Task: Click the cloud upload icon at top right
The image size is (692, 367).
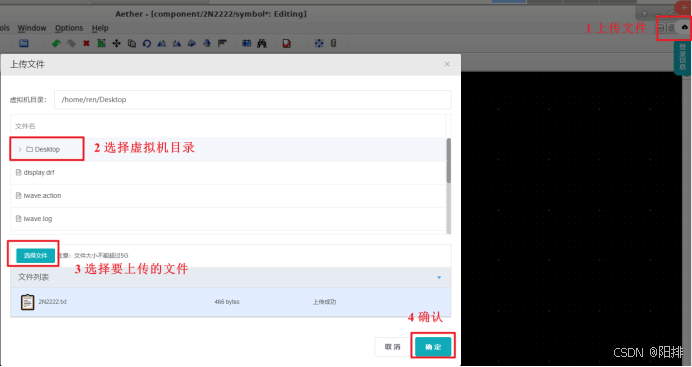Action: (684, 27)
